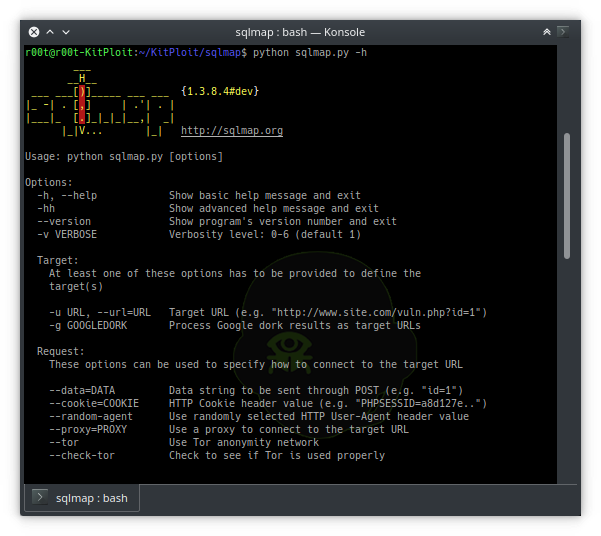The height and width of the screenshot is (536, 601).
Task: Click 'Verbosity level: 0-6 (default 1)'
Action: click(x=265, y=234)
